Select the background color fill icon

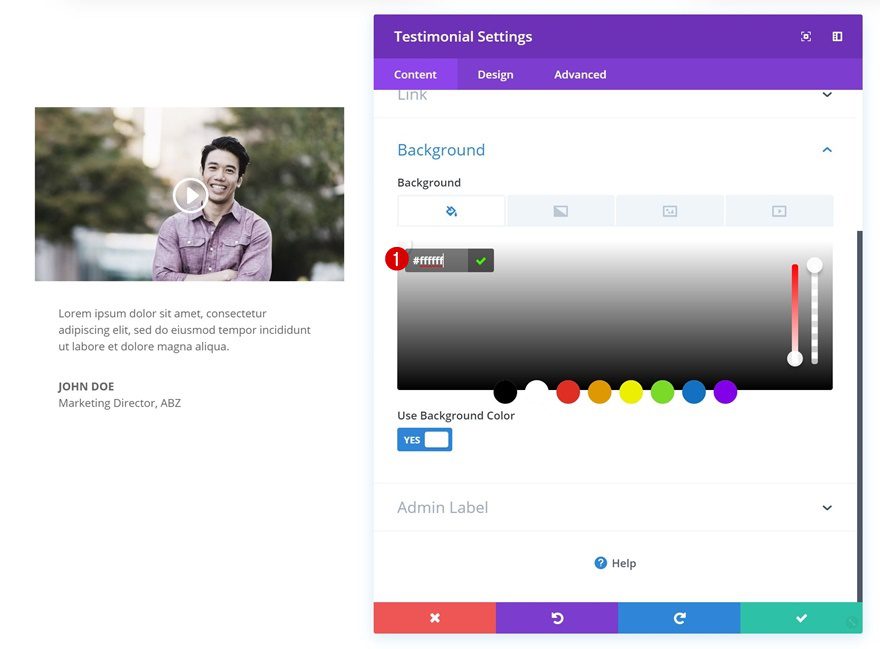[453, 210]
